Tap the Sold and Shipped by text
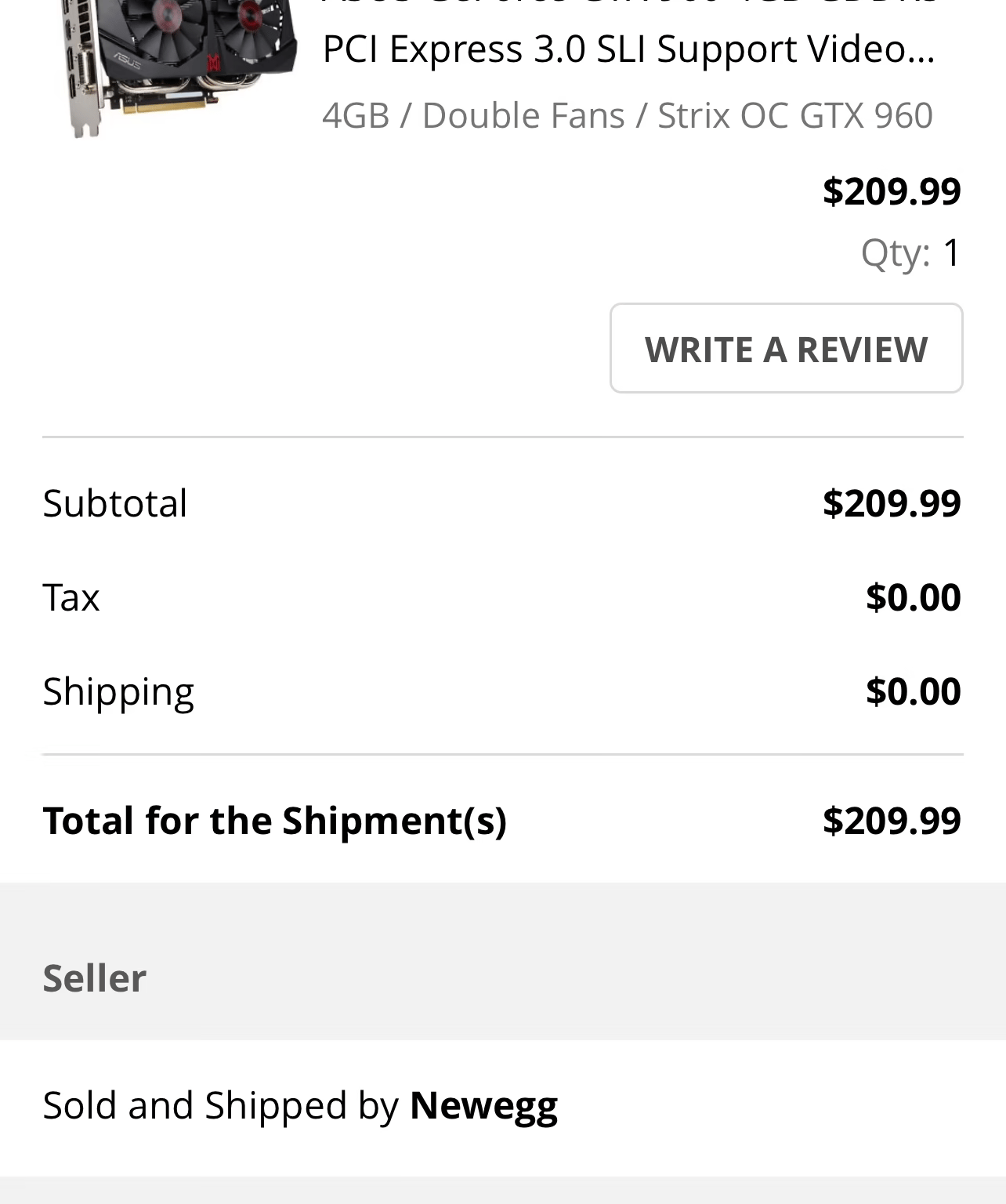This screenshot has width=1006, height=1204. point(221,1105)
